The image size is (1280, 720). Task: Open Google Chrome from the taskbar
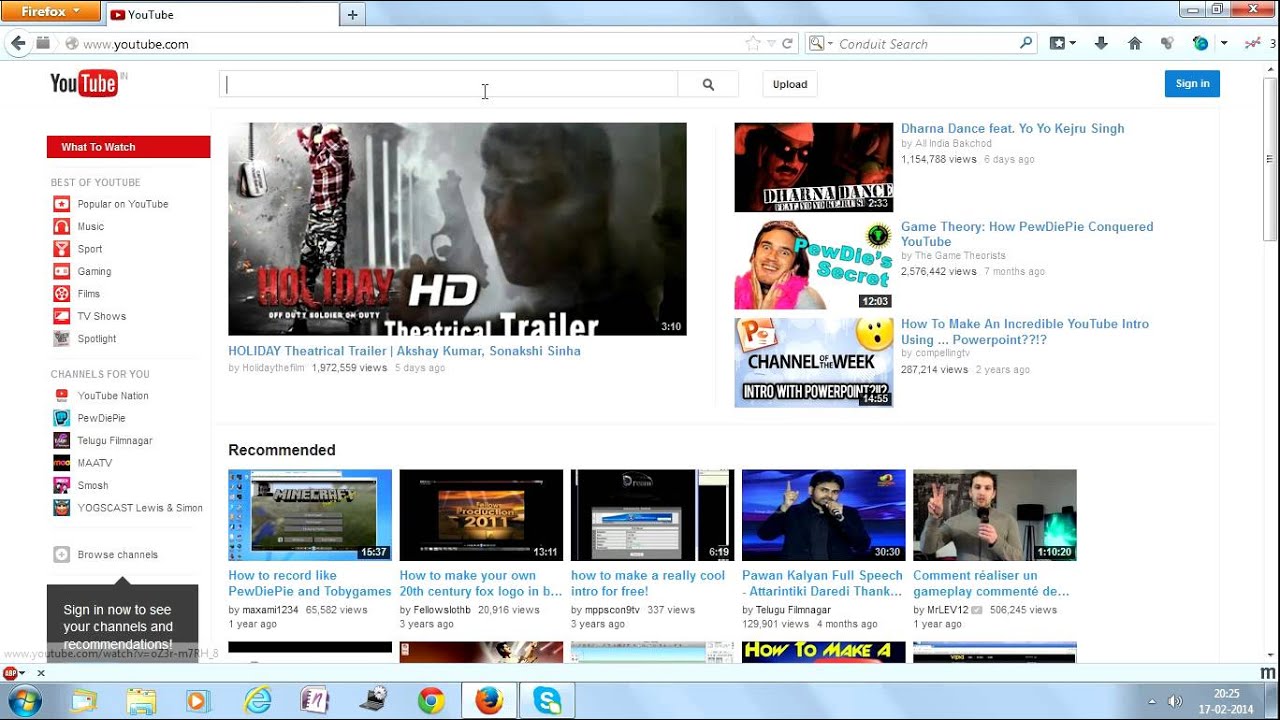(431, 701)
